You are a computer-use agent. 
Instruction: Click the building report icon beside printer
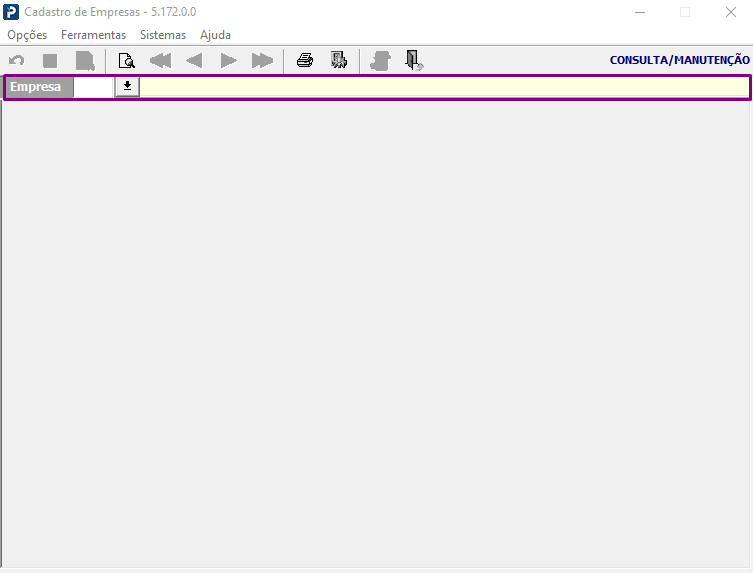(339, 61)
